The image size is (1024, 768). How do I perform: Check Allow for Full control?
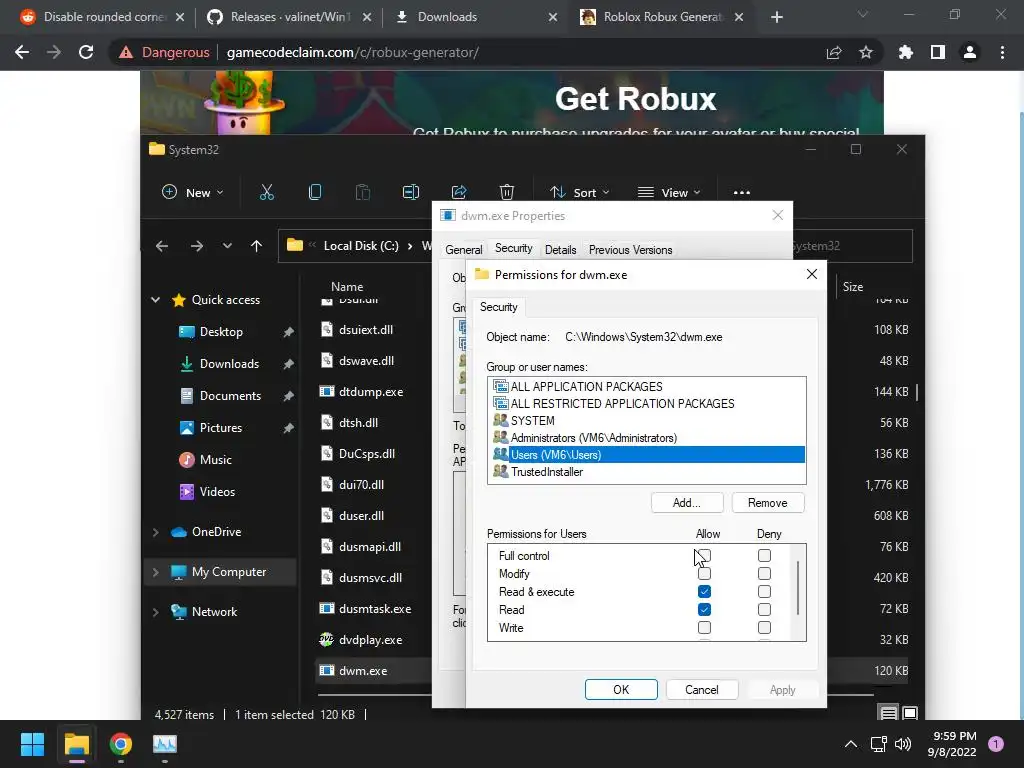click(704, 556)
